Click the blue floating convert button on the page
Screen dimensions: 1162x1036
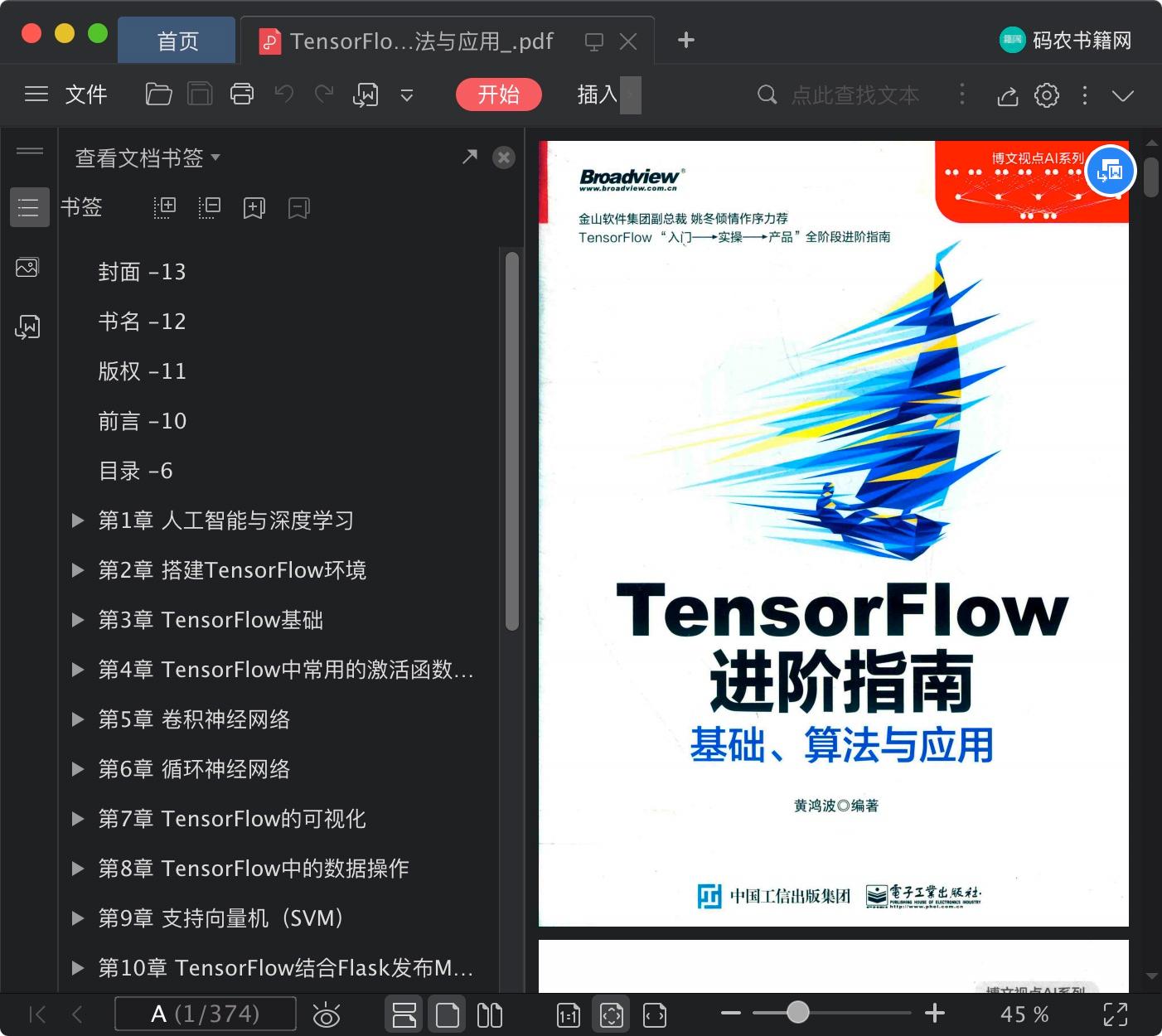coord(1110,171)
